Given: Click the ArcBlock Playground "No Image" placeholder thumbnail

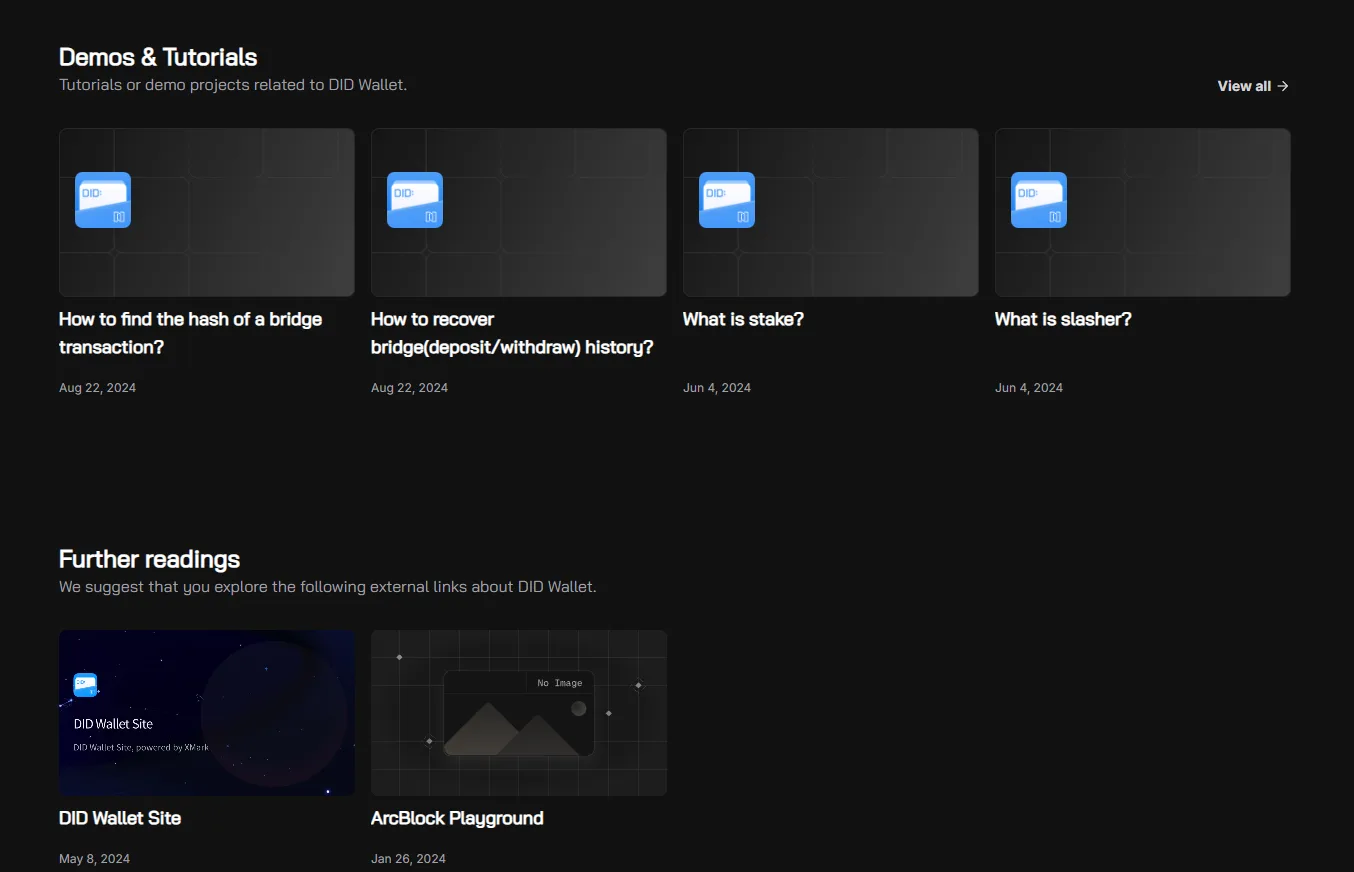Looking at the screenshot, I should (x=519, y=713).
